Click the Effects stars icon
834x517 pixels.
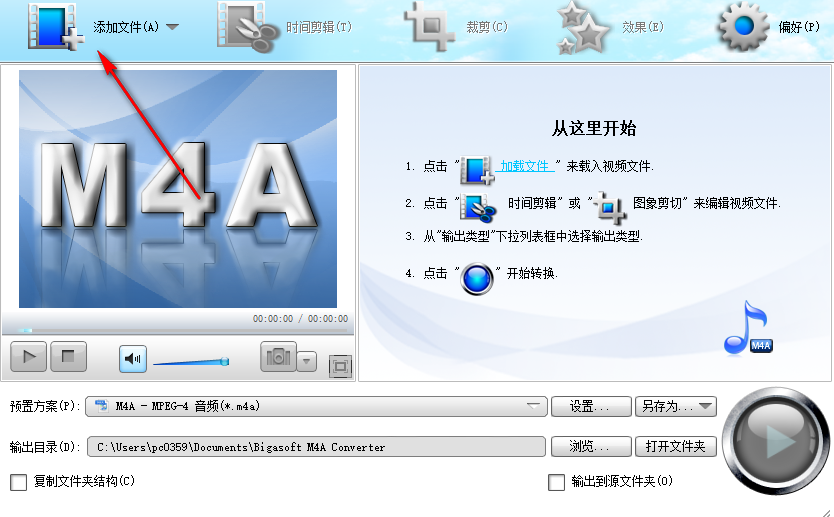pos(582,28)
